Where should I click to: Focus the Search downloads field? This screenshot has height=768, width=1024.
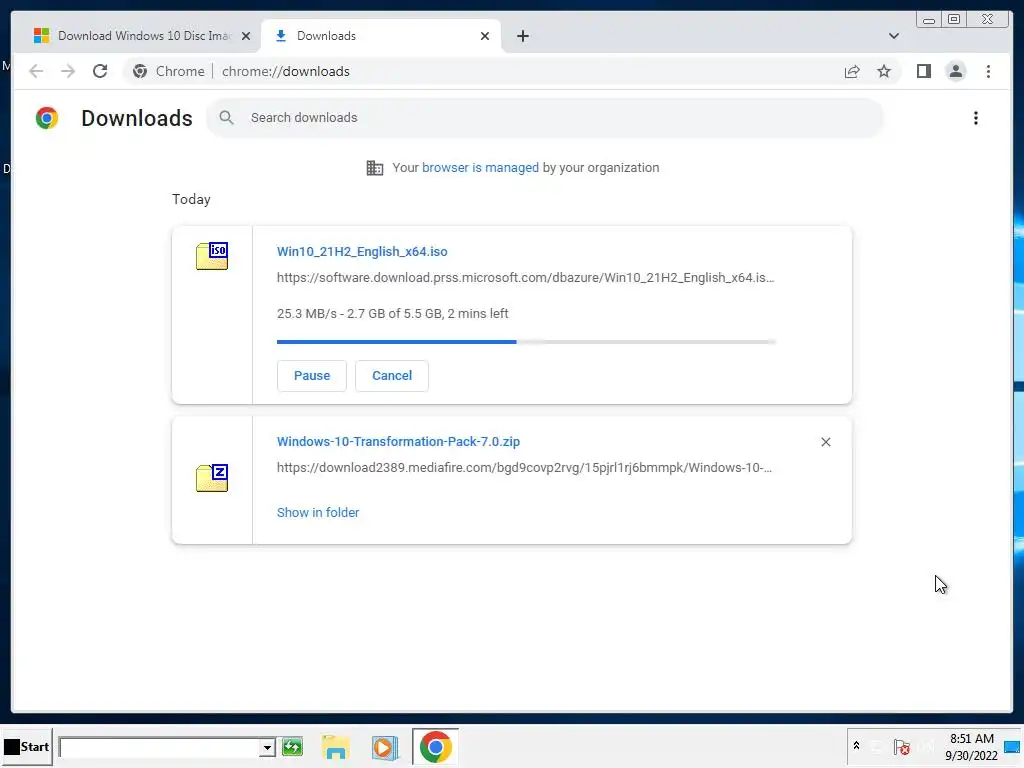pyautogui.click(x=545, y=118)
